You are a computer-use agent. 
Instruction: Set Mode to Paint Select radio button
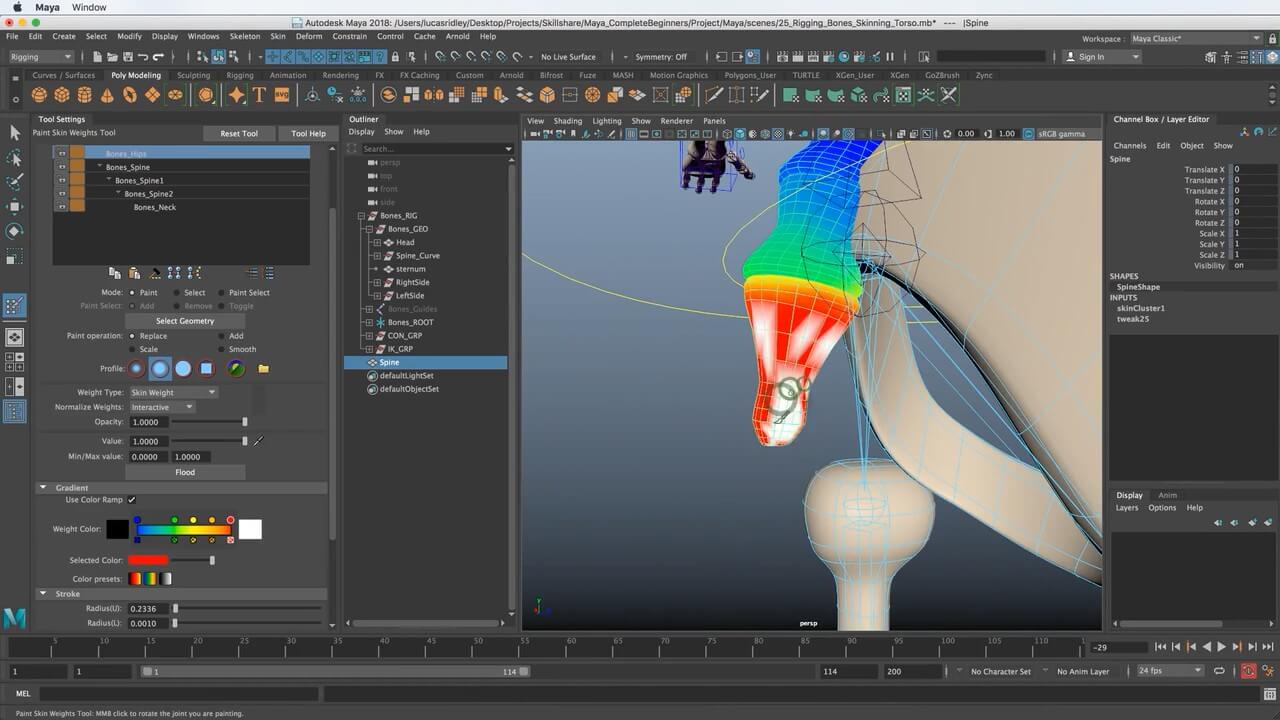(x=220, y=293)
